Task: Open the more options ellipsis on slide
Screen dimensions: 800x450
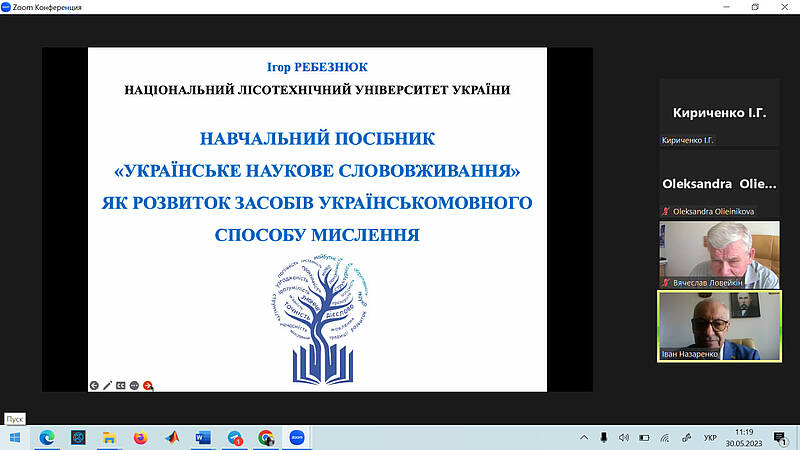Action: pos(134,384)
